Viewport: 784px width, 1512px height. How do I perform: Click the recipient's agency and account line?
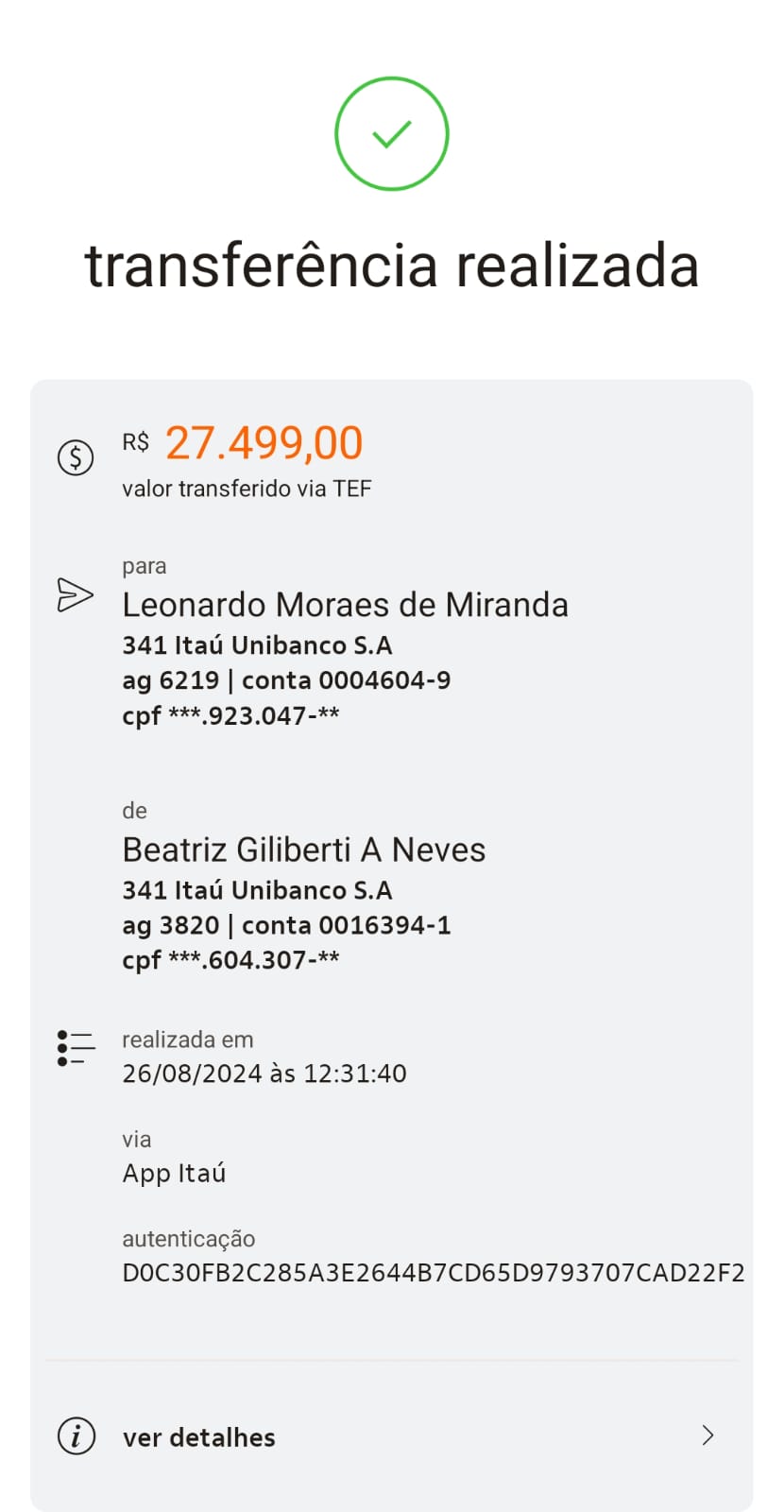[x=286, y=680]
